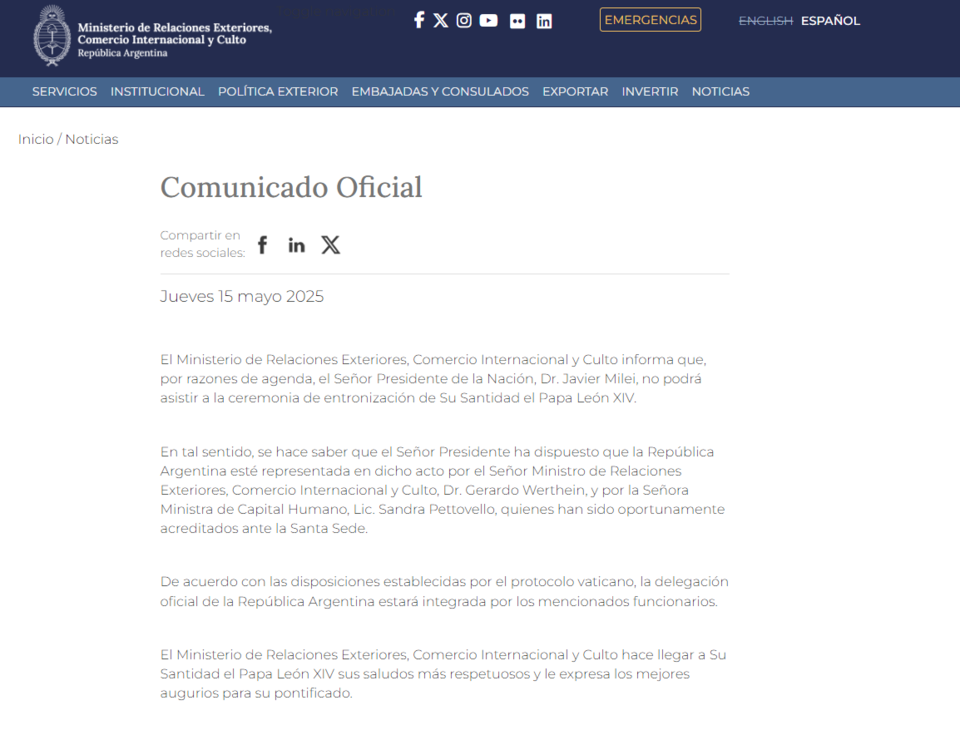Open the INVERTIR menu item
960x730 pixels.
(x=650, y=92)
